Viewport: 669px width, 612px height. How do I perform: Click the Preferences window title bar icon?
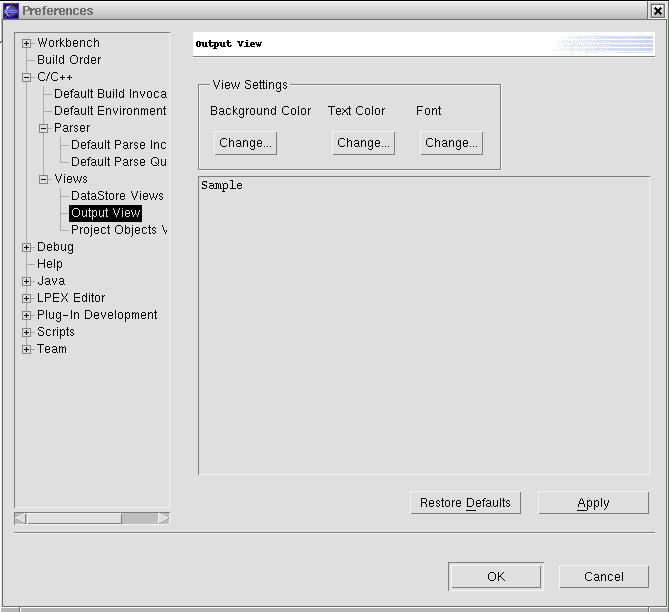pyautogui.click(x=11, y=11)
